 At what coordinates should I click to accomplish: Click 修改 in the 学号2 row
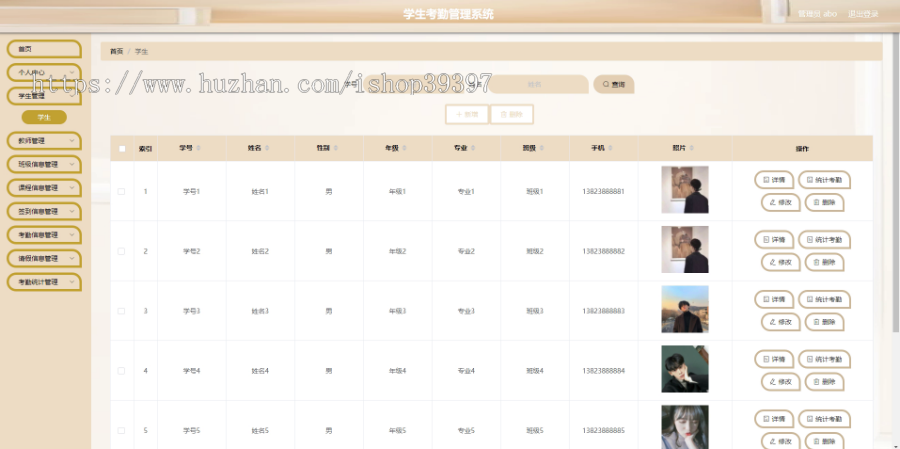[x=781, y=262]
